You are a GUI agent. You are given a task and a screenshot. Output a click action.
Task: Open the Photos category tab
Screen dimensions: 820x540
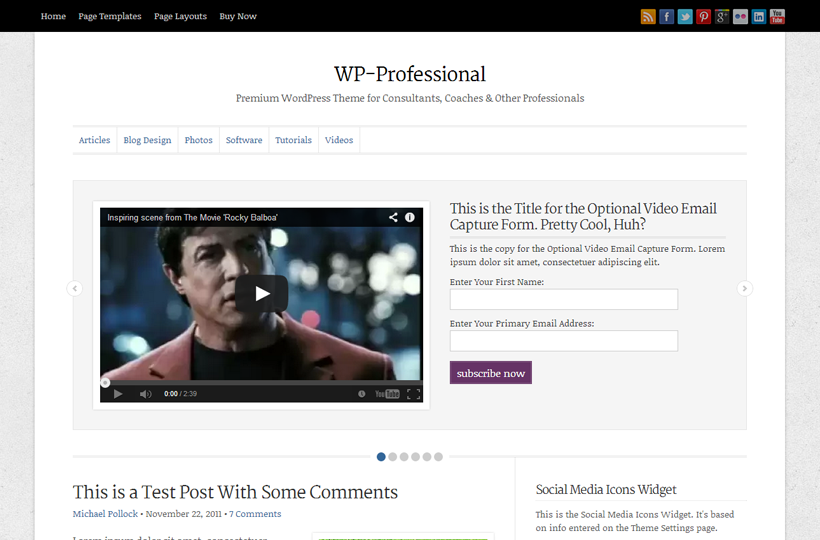coord(199,140)
